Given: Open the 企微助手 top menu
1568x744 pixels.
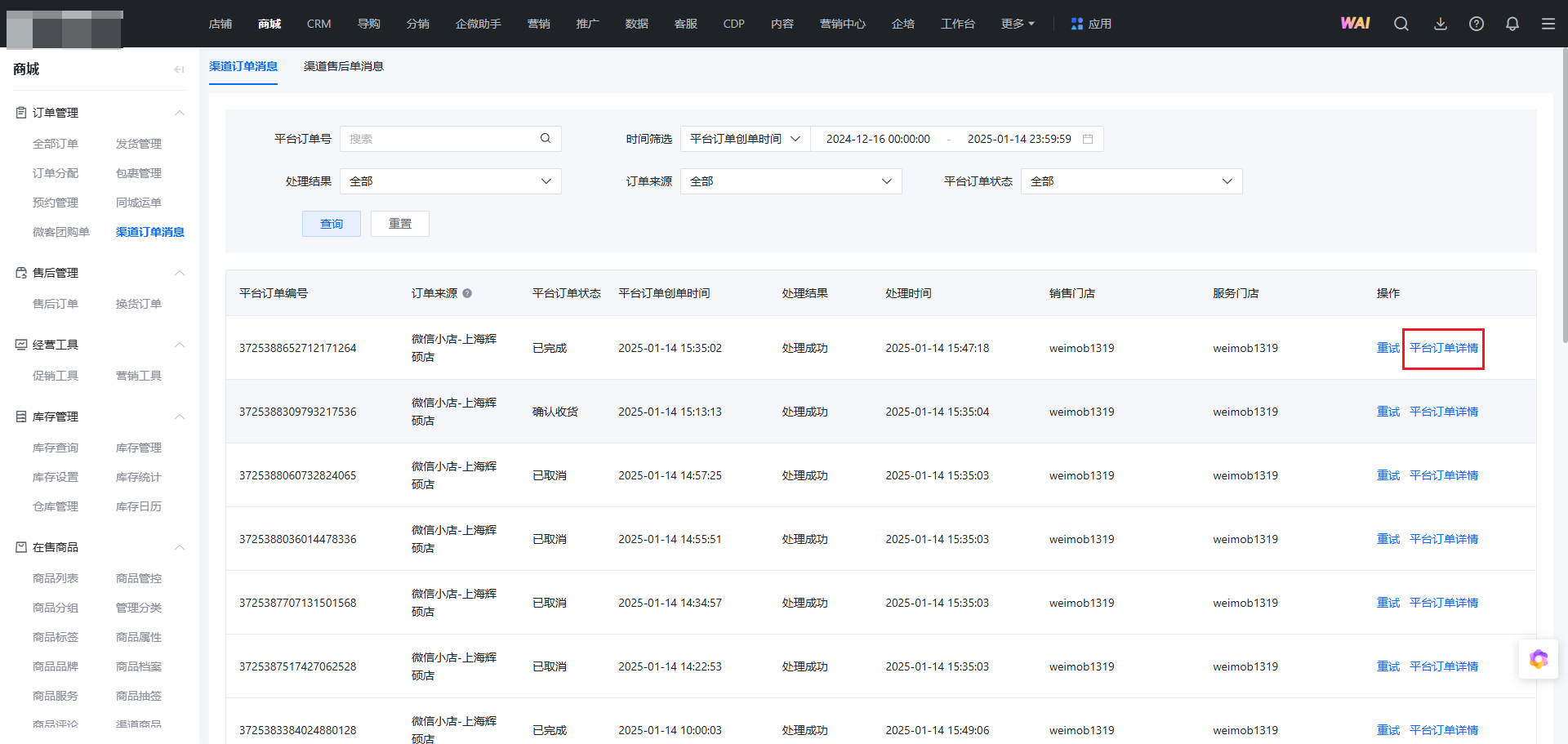Looking at the screenshot, I should click(479, 24).
